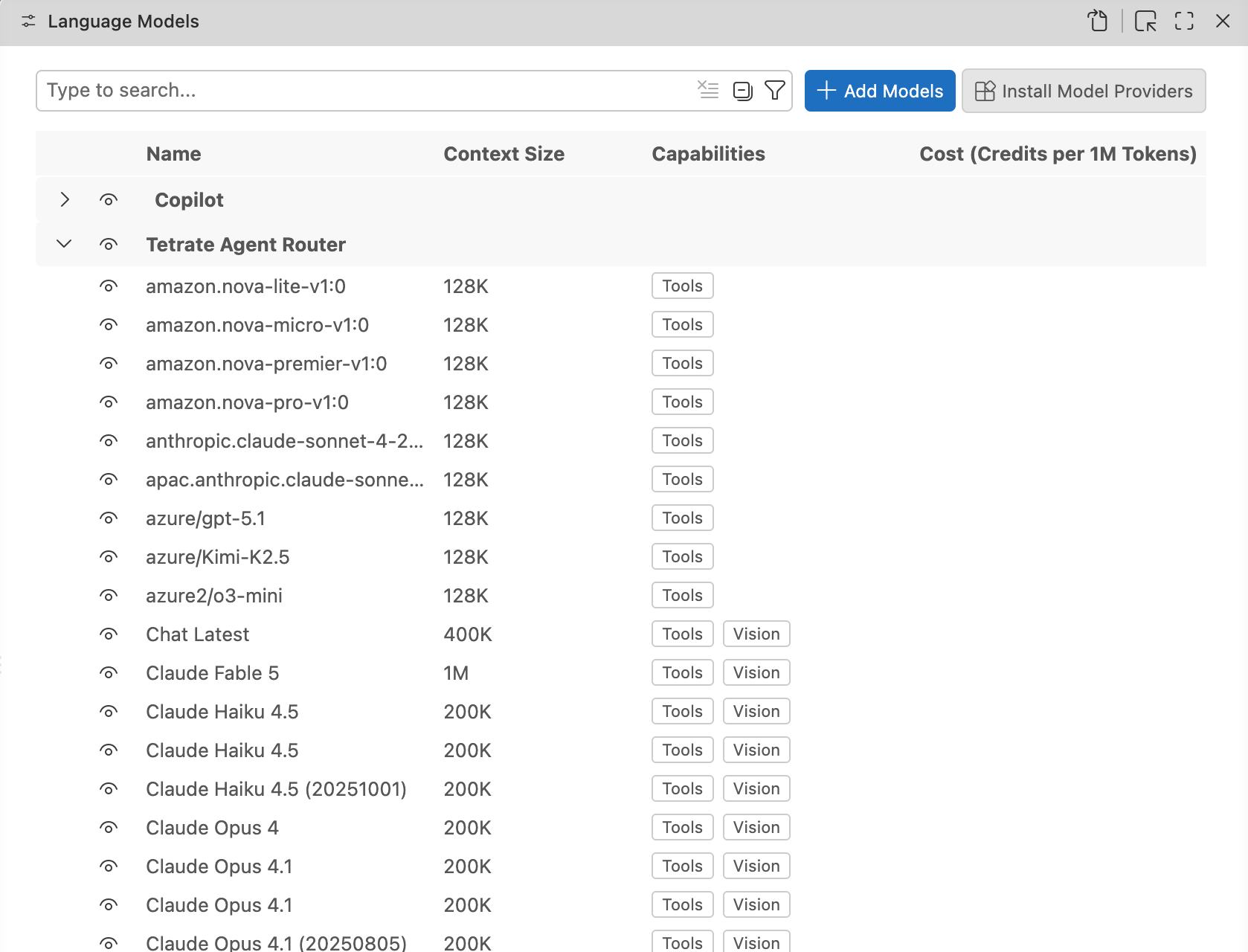The height and width of the screenshot is (952, 1248).
Task: Toggle eye icon for anthropic.claude-sonnet-4-2... row
Action: coord(109,440)
